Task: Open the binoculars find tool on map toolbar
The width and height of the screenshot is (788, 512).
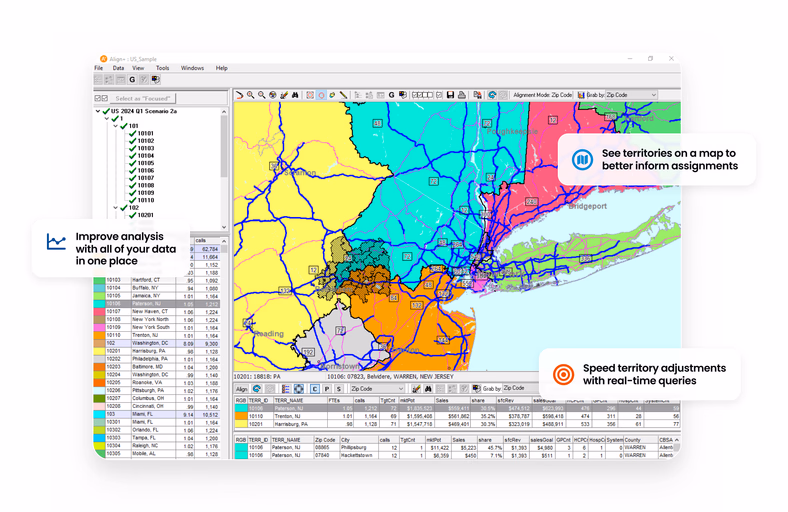Action: click(x=295, y=95)
